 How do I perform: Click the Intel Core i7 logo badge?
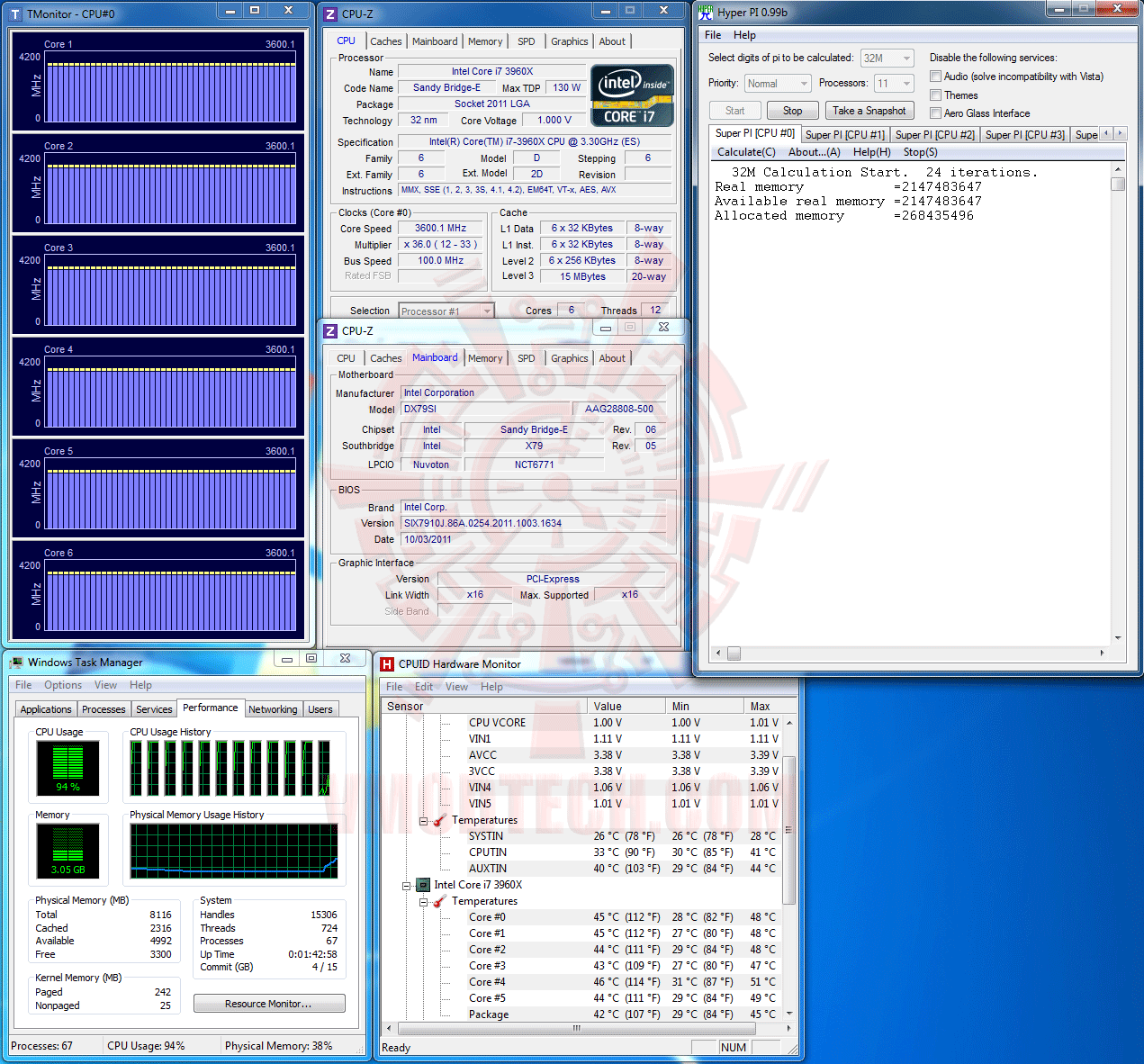click(x=632, y=95)
